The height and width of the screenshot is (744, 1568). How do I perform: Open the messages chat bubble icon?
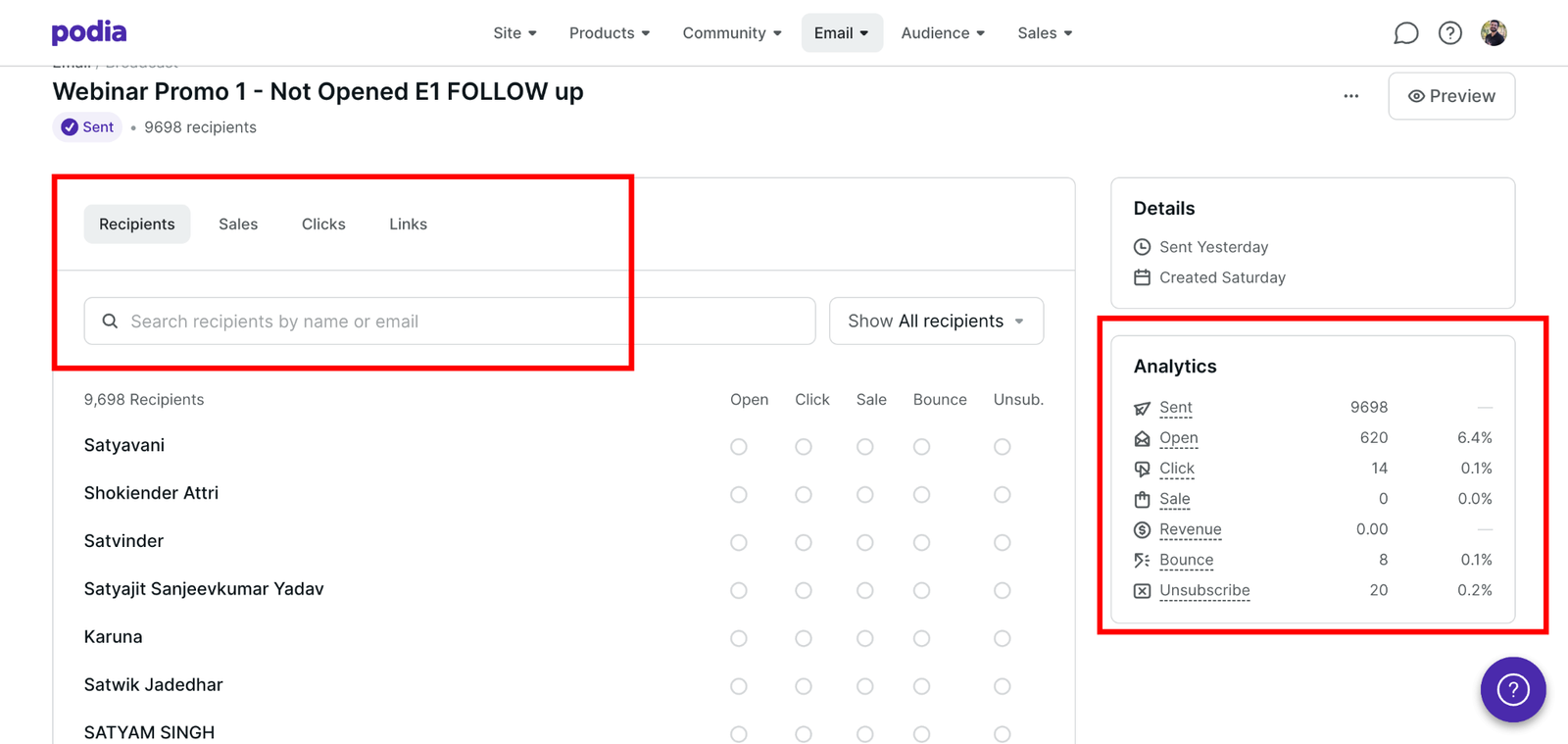(x=1405, y=33)
